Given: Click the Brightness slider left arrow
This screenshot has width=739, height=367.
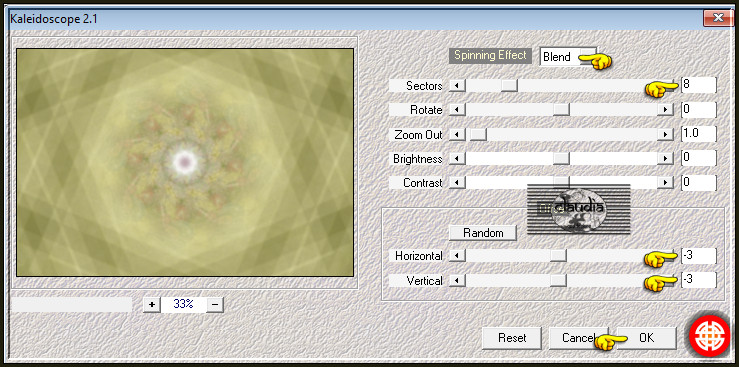Looking at the screenshot, I should tap(457, 158).
